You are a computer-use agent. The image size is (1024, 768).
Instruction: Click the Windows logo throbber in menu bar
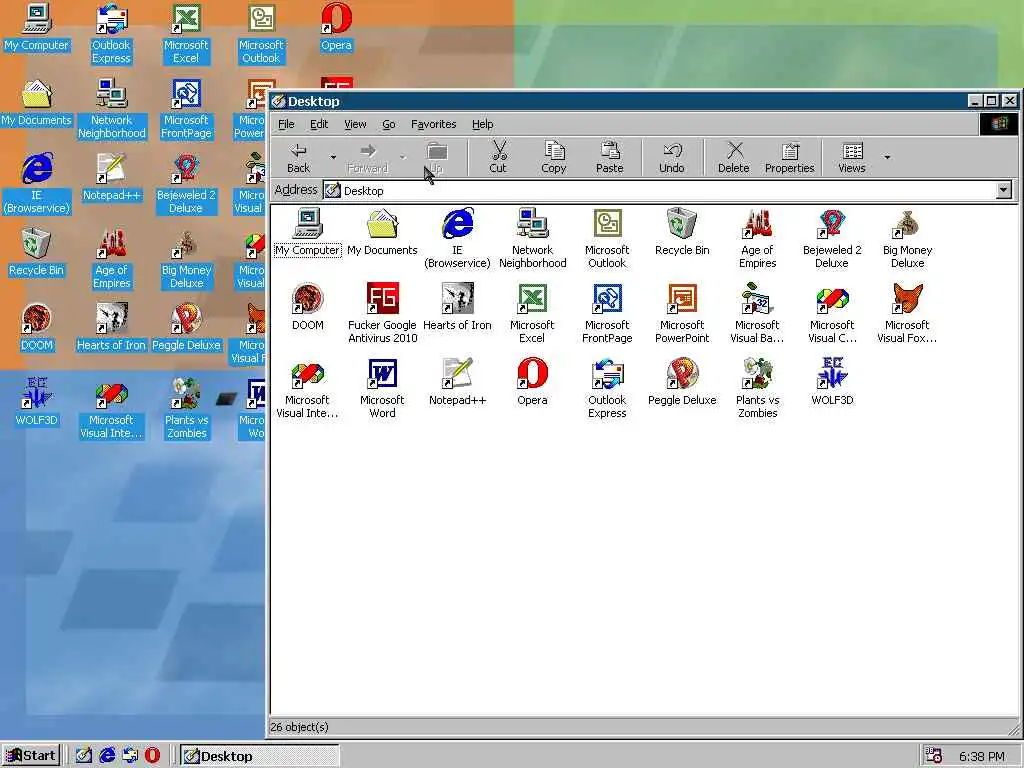(x=999, y=124)
